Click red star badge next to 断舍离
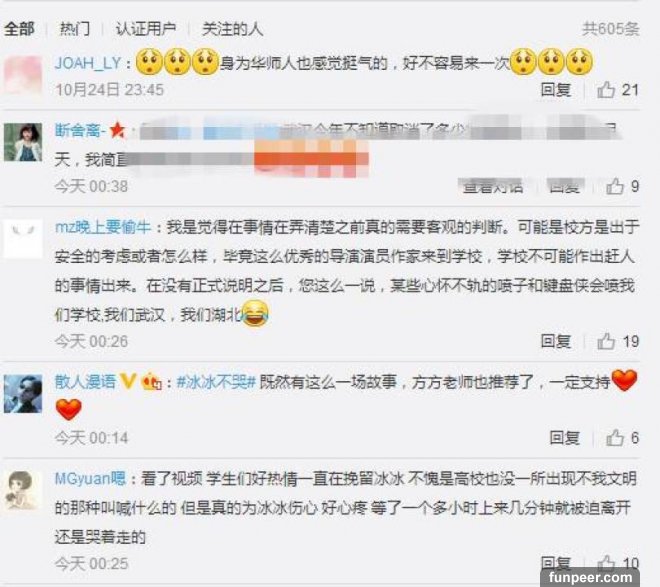The width and height of the screenshot is (660, 587). (117, 130)
